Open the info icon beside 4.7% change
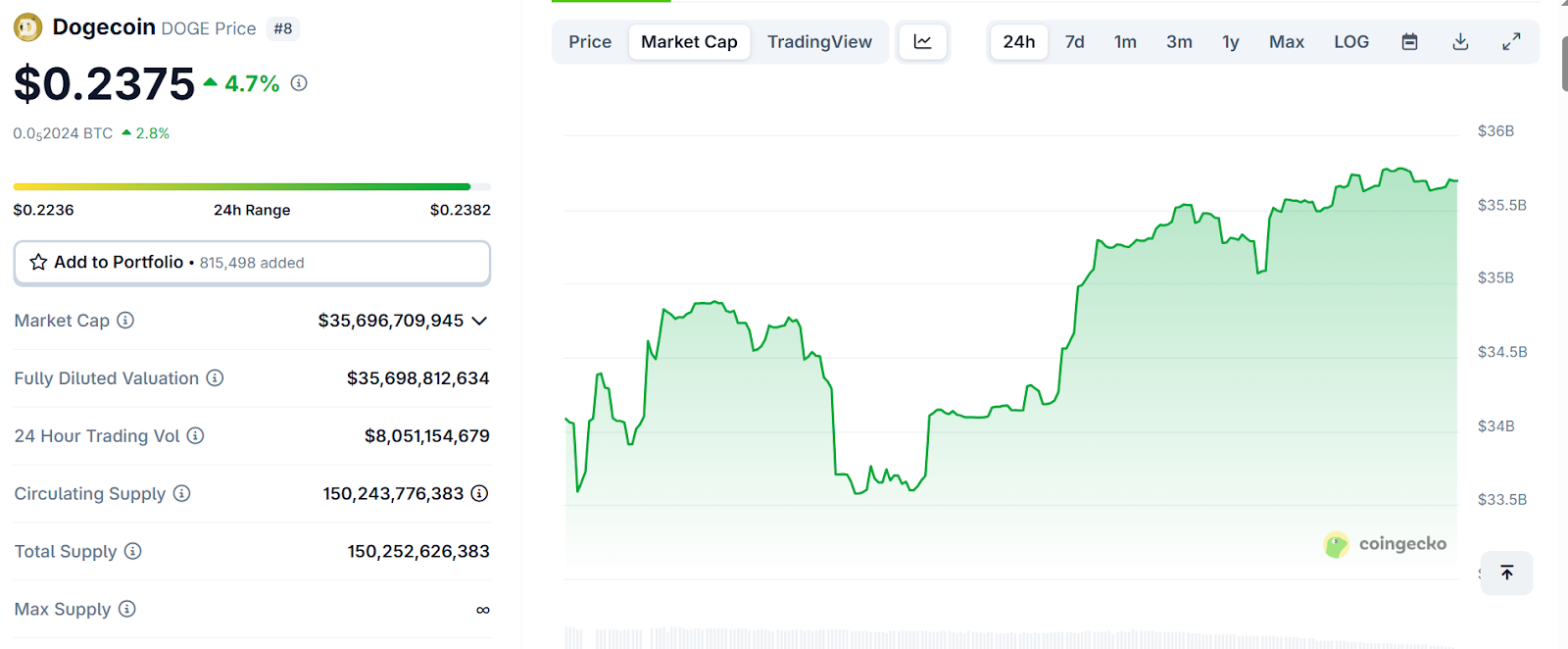 pyautogui.click(x=299, y=83)
